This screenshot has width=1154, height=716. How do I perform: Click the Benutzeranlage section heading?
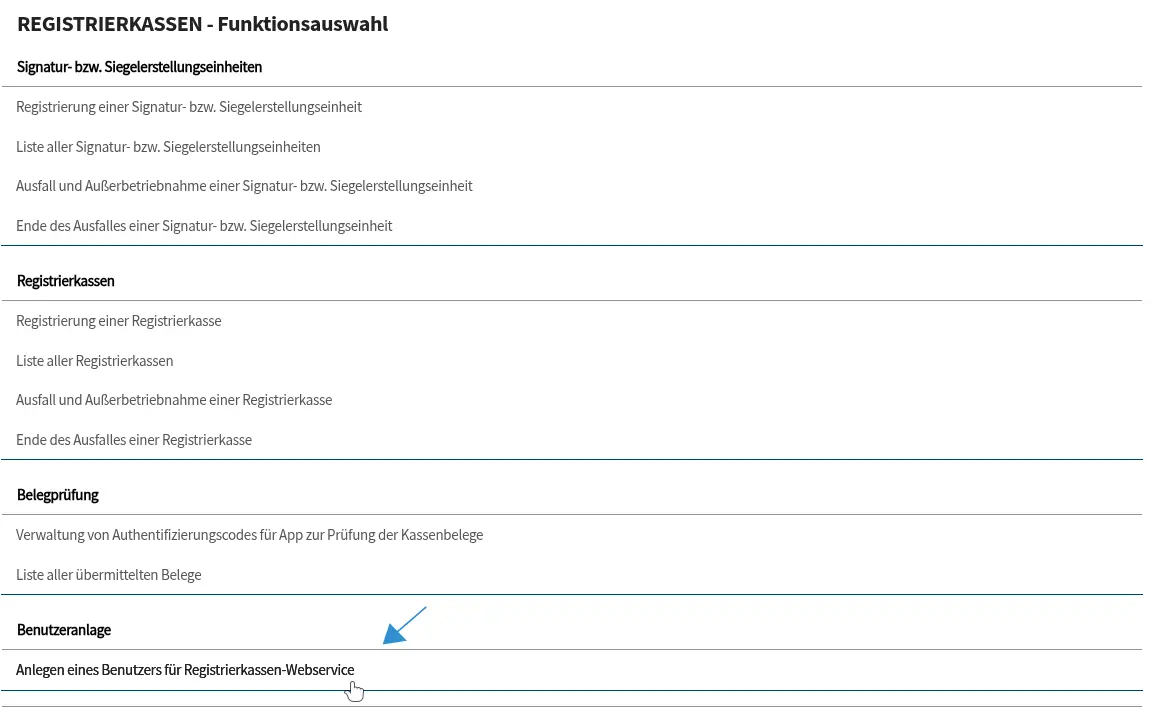[x=64, y=630]
